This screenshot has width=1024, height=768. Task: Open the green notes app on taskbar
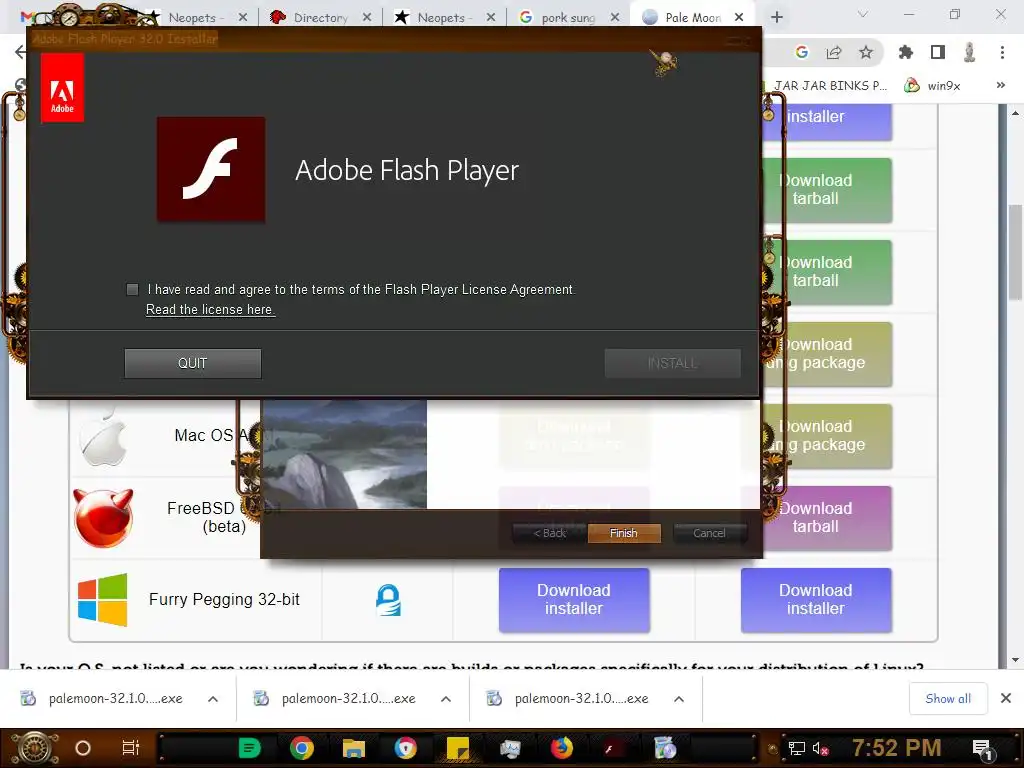249,748
